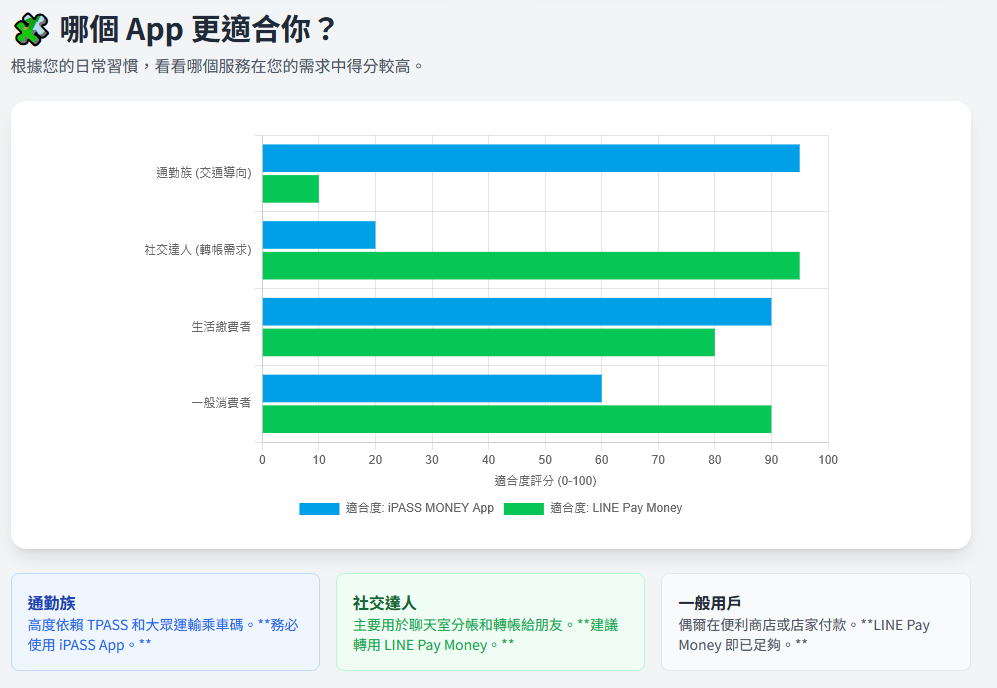Select the green bar for 生活繳費者

coord(490,344)
